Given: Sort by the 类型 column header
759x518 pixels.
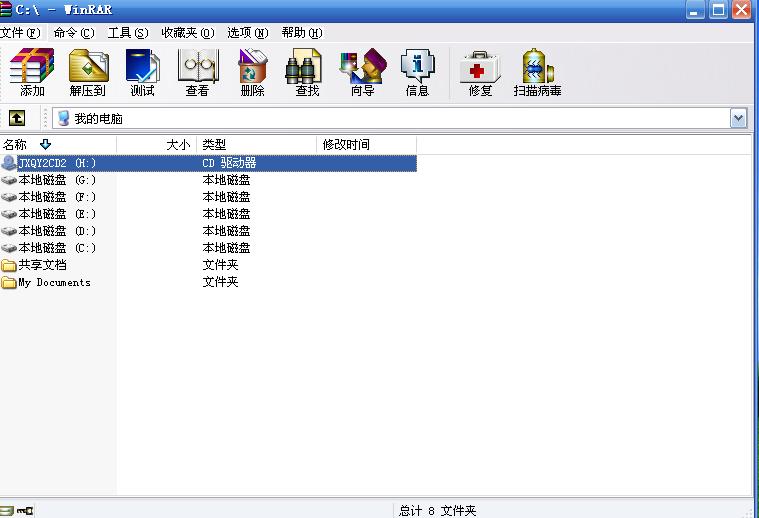Looking at the screenshot, I should click(x=257, y=144).
